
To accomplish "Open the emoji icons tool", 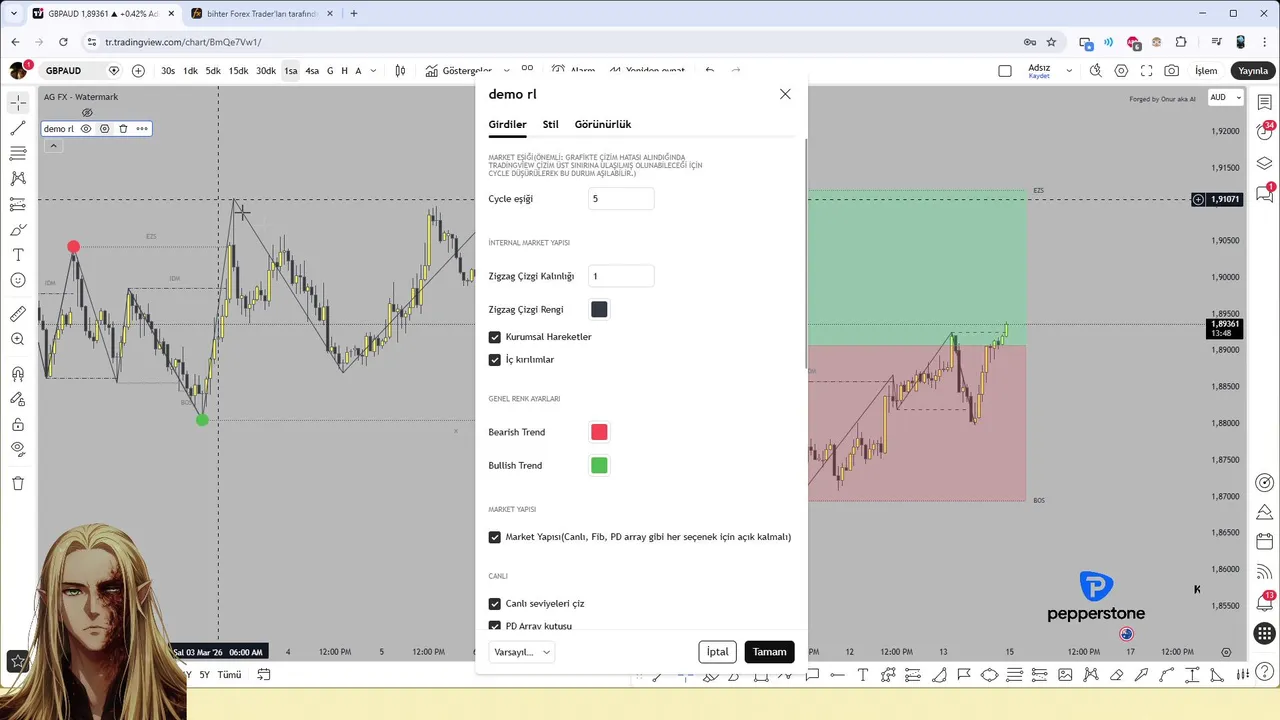I will click(18, 281).
